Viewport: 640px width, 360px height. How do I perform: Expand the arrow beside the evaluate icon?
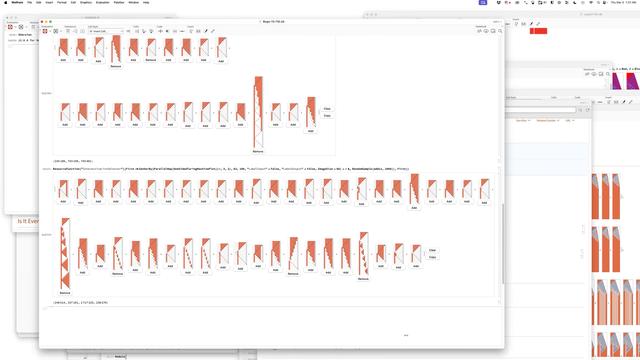[50, 31]
